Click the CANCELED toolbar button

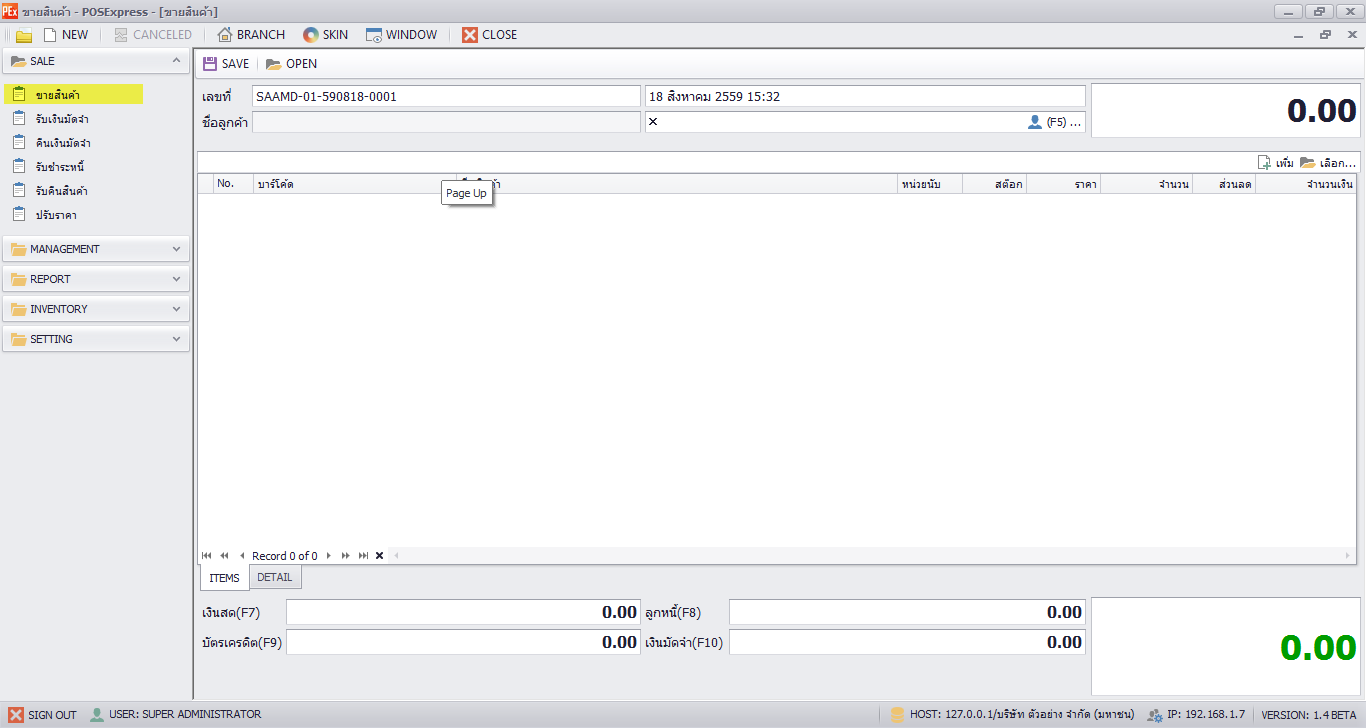click(153, 34)
